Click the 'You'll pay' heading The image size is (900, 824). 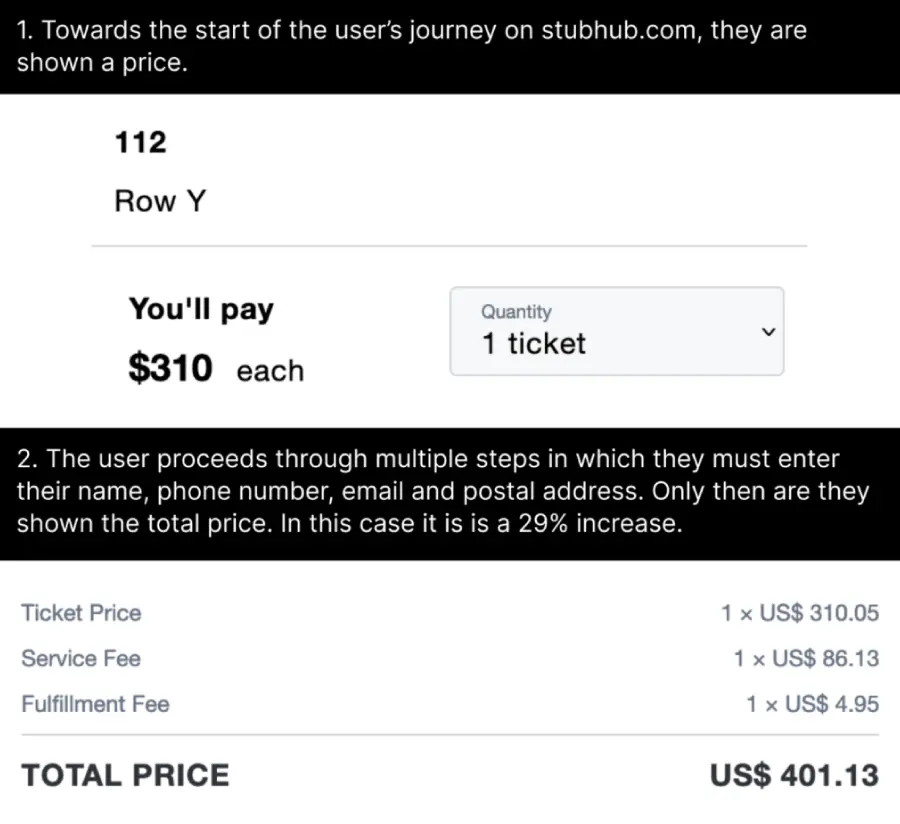tap(200, 309)
